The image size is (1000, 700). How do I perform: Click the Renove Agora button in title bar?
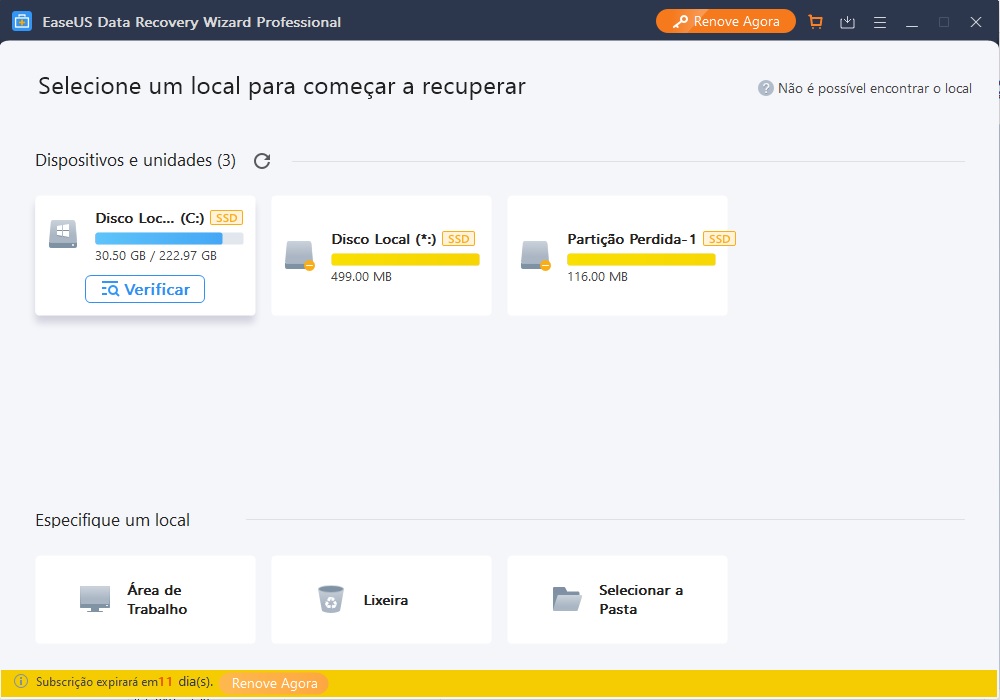[x=726, y=21]
